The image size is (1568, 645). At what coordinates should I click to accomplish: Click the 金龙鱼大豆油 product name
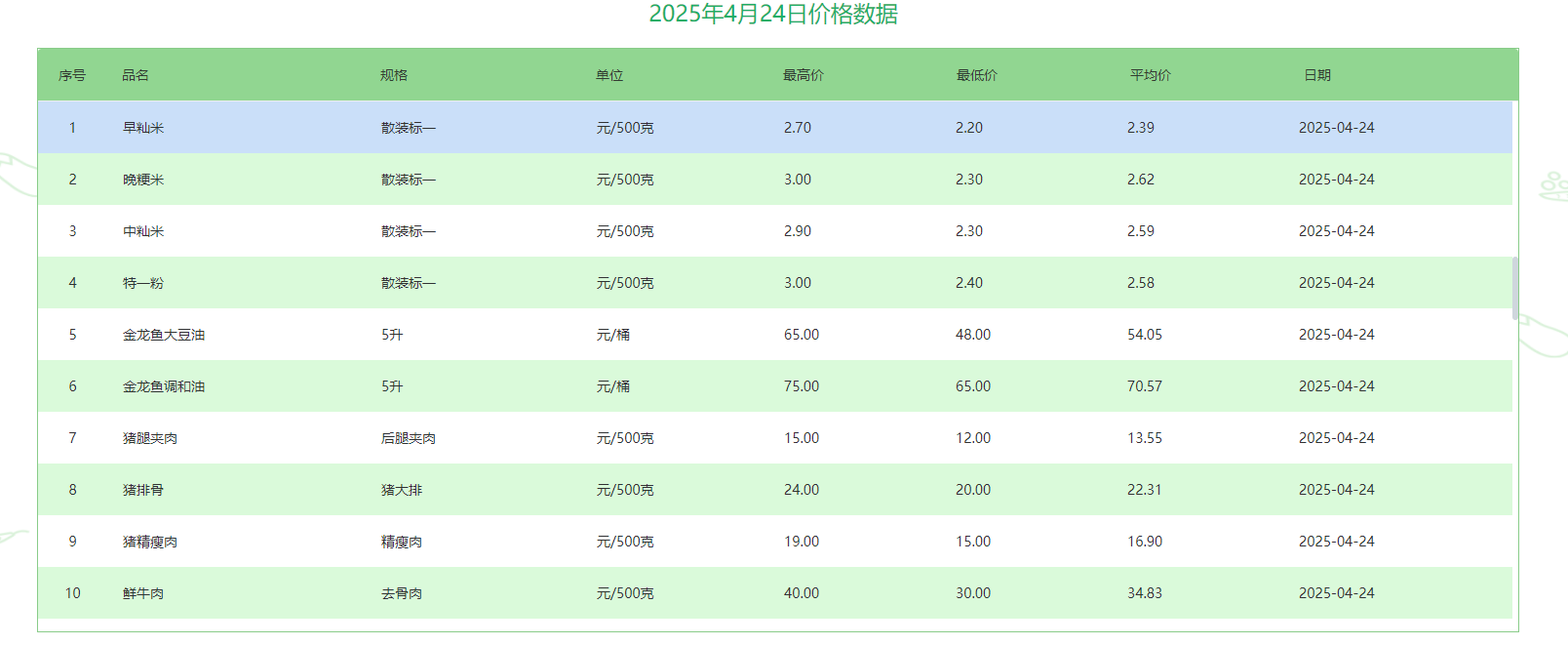(x=164, y=335)
